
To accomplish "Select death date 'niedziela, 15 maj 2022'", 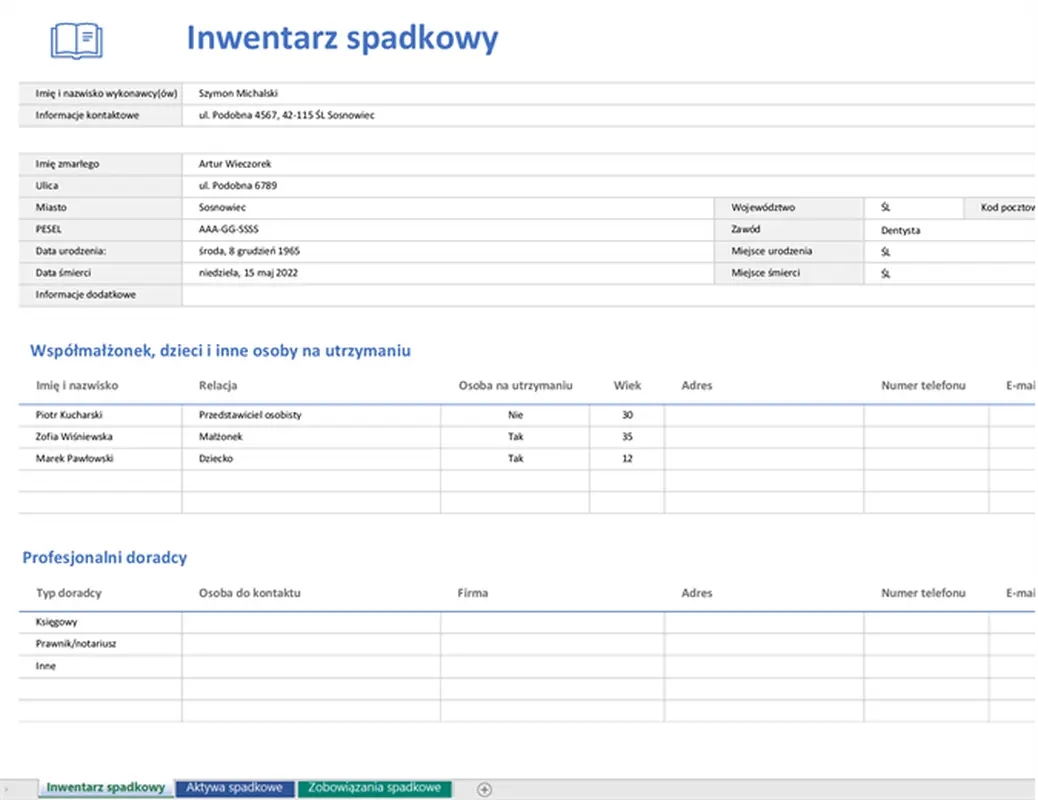I will [448, 273].
